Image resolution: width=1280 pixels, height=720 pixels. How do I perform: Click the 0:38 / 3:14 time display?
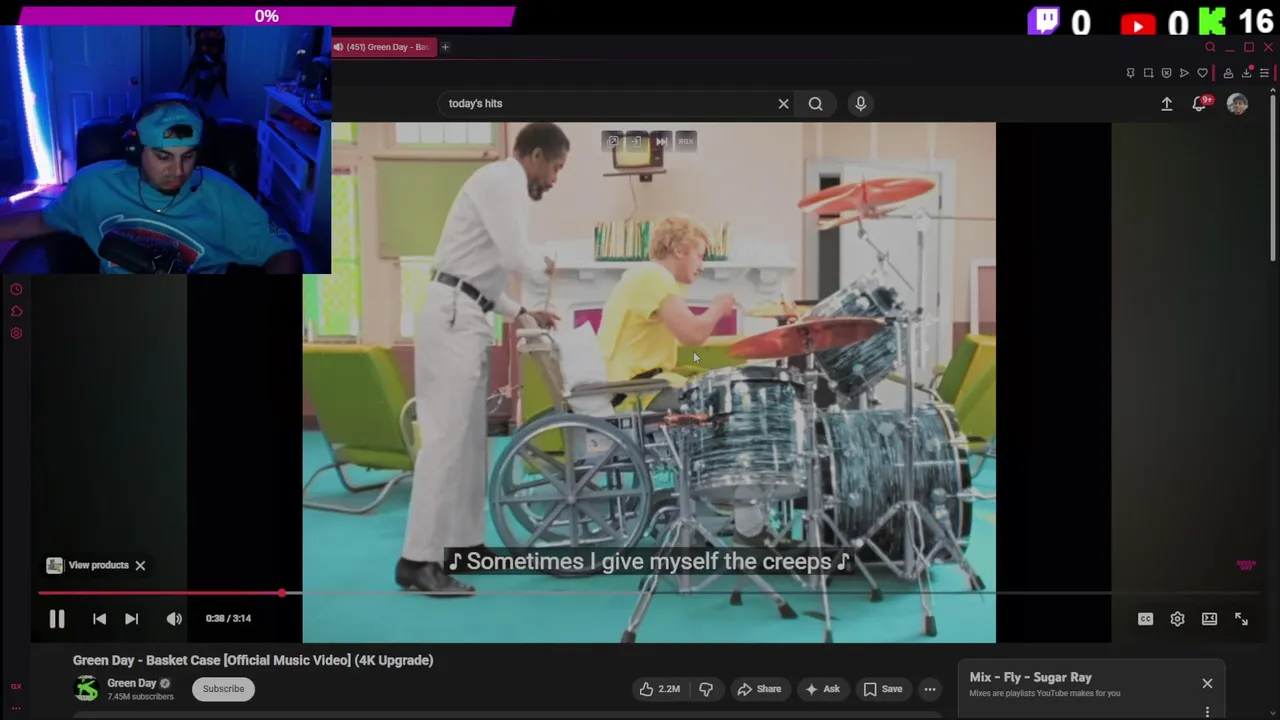coord(228,619)
